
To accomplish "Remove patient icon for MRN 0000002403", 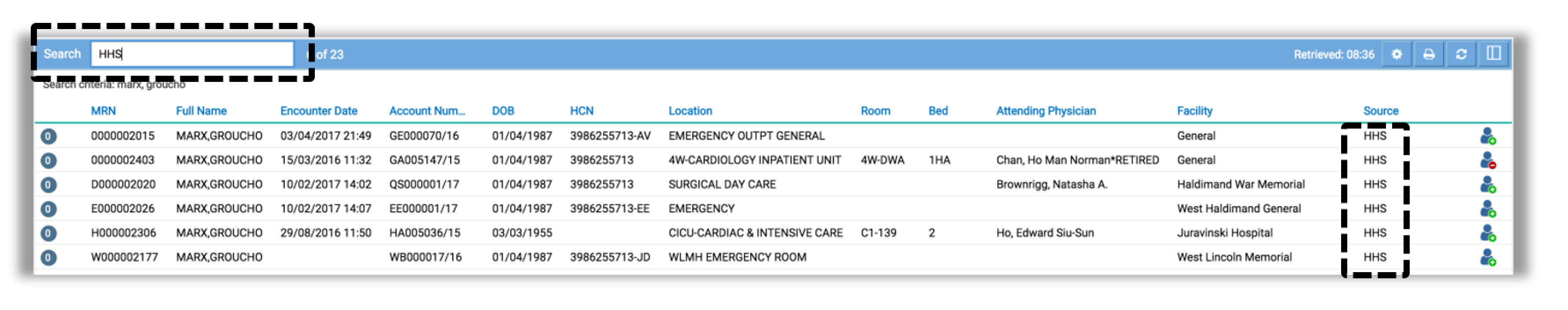I will tap(1488, 160).
